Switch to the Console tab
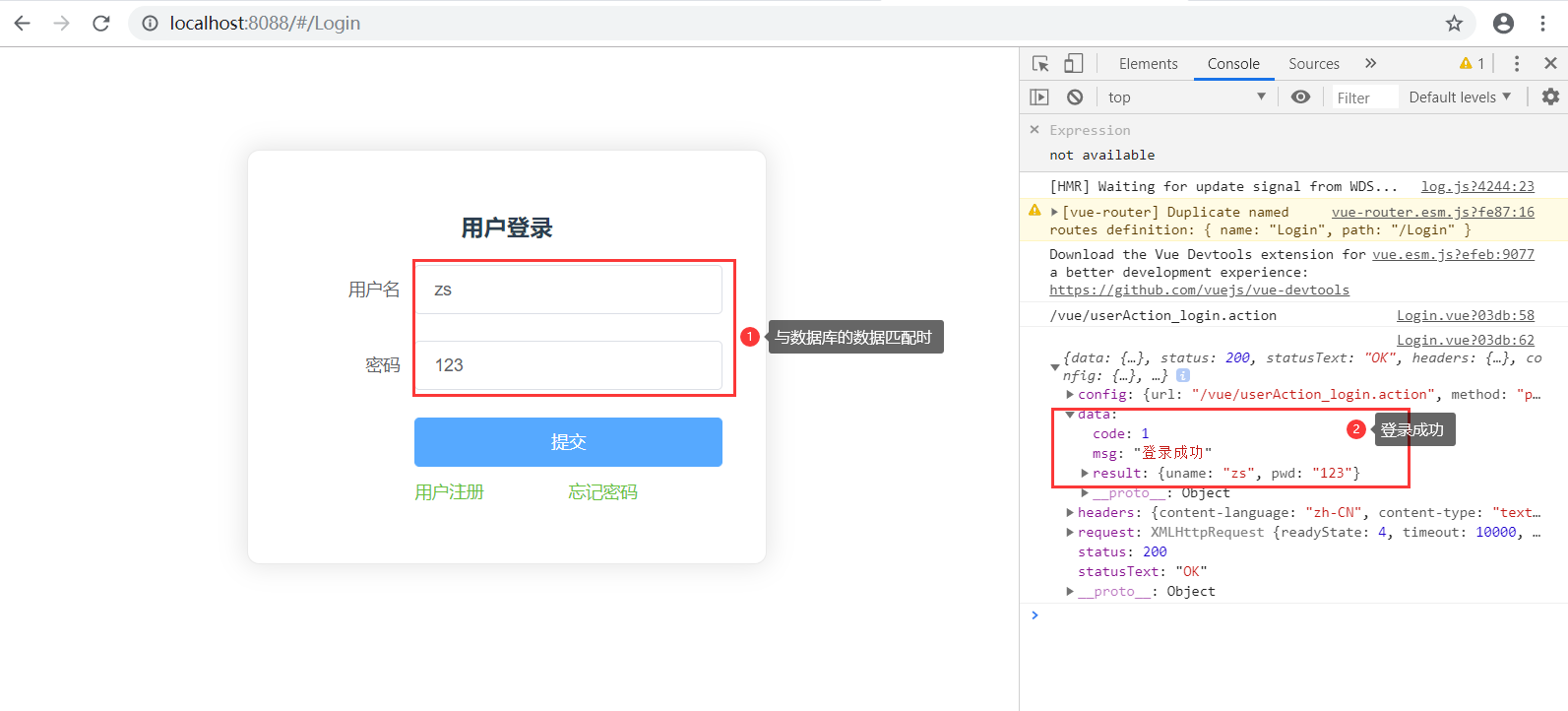Screen dimensions: 1568x711 point(1233,63)
